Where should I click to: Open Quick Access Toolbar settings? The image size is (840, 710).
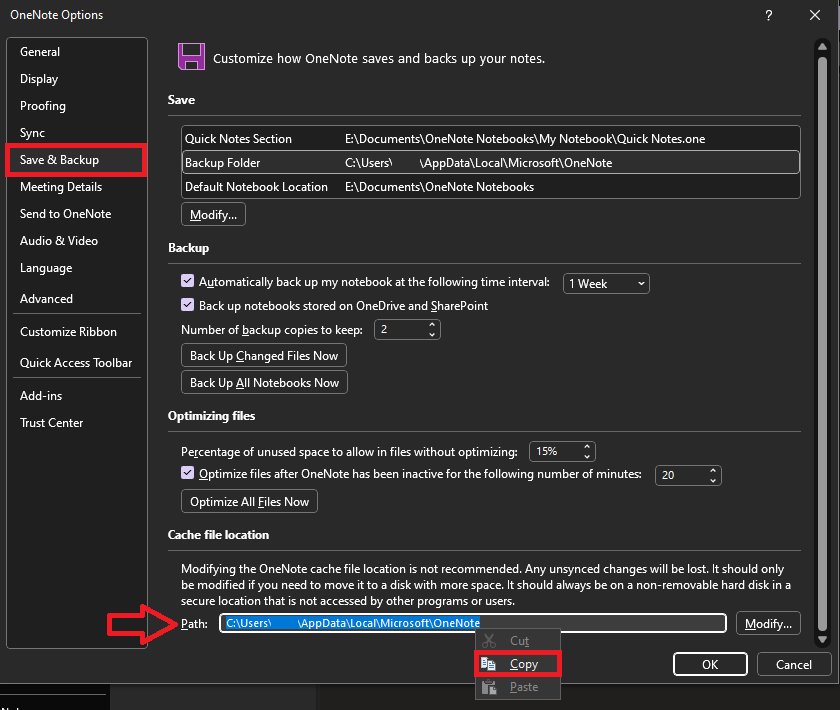tap(76, 363)
